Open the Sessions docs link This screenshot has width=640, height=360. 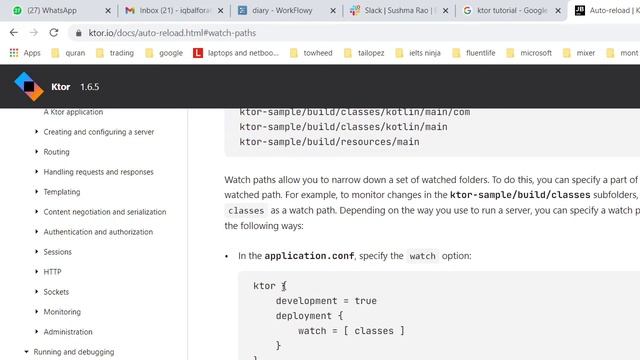(58, 252)
